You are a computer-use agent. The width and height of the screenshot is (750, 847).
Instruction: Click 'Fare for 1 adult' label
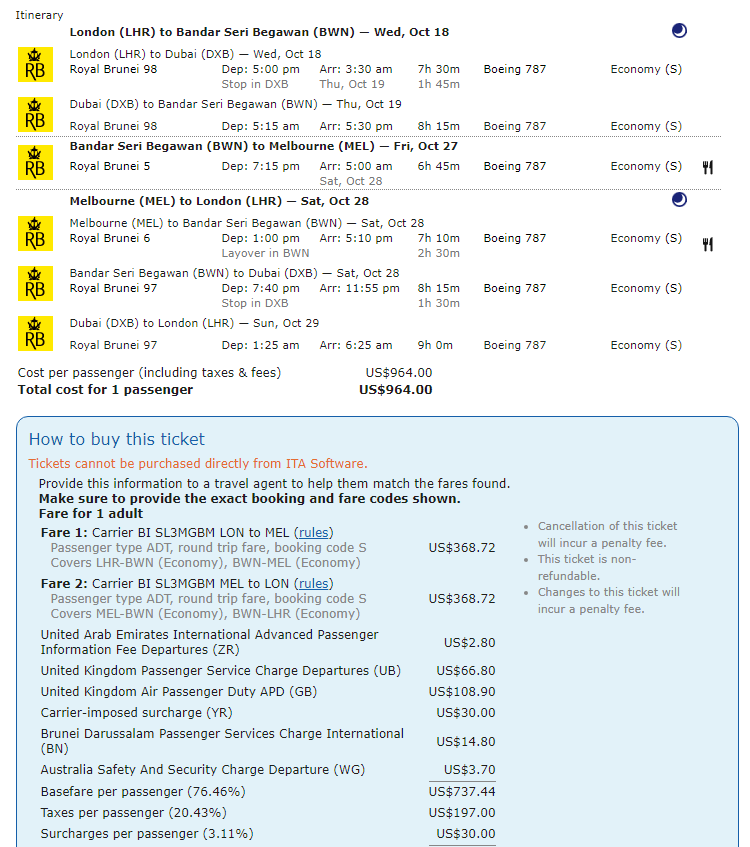click(x=91, y=514)
